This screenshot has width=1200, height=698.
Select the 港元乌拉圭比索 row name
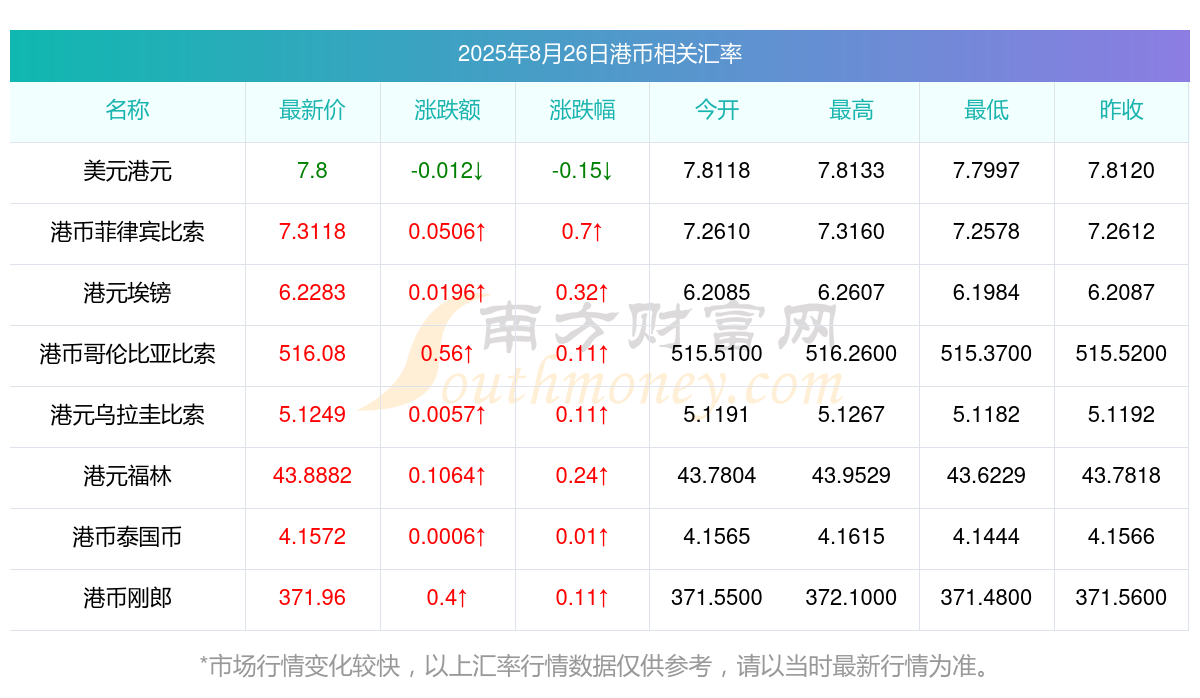pyautogui.click(x=128, y=415)
